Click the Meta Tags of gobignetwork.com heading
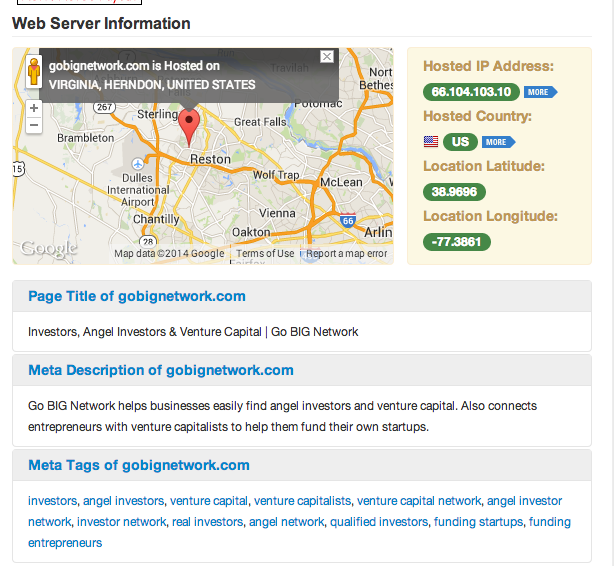The width and height of the screenshot is (614, 566). pos(139,465)
